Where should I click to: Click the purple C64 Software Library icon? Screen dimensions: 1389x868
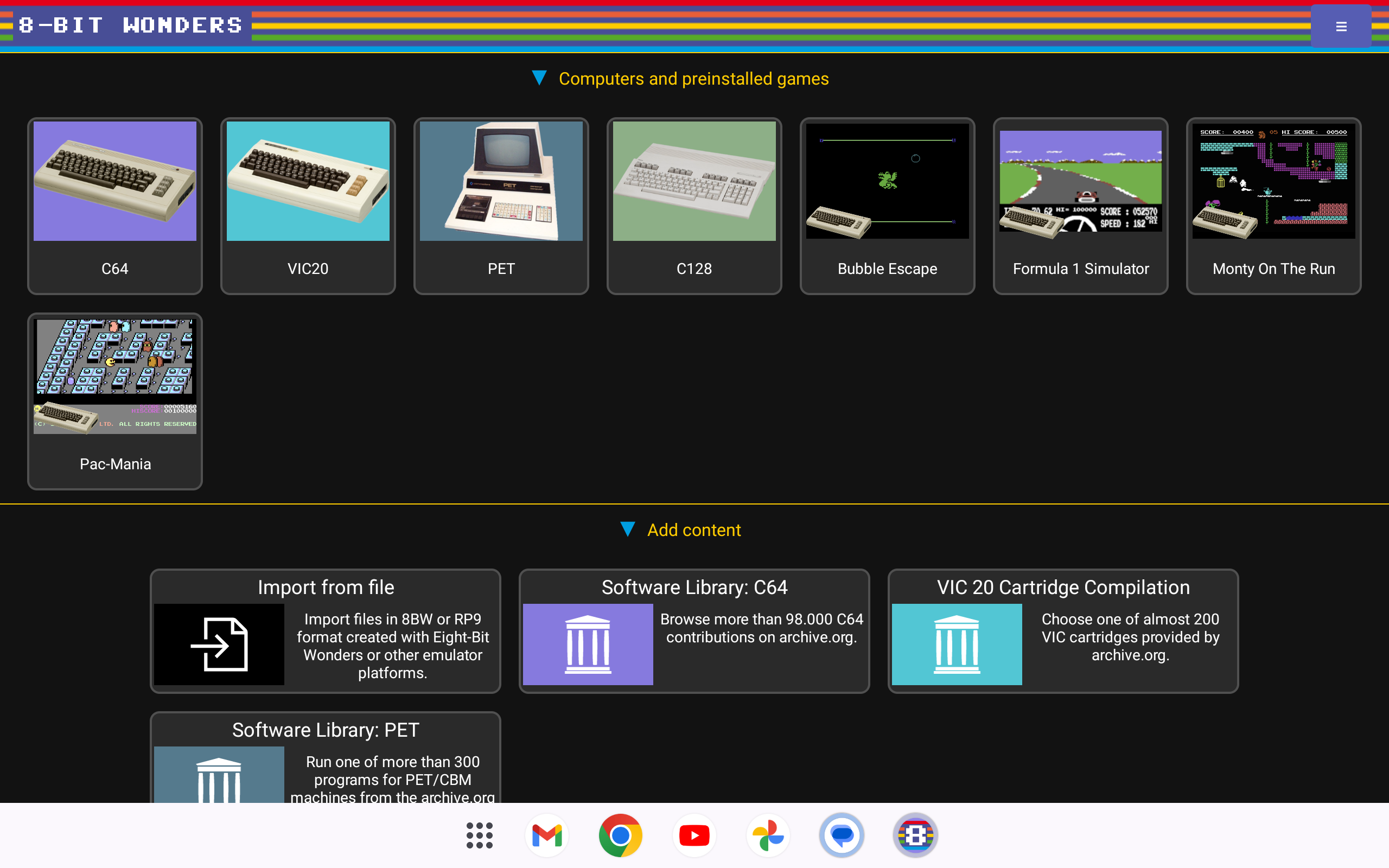click(588, 644)
